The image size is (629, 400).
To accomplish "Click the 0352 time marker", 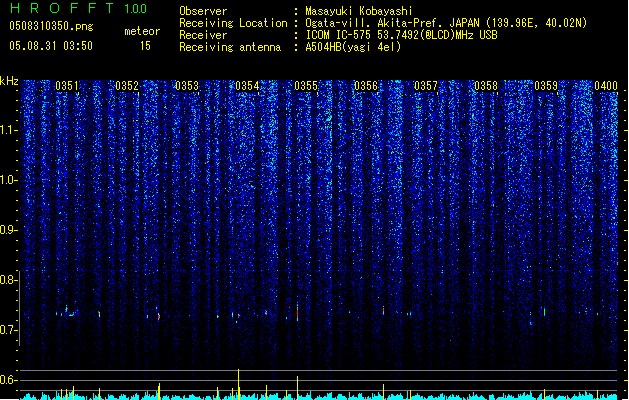I will click(127, 86).
